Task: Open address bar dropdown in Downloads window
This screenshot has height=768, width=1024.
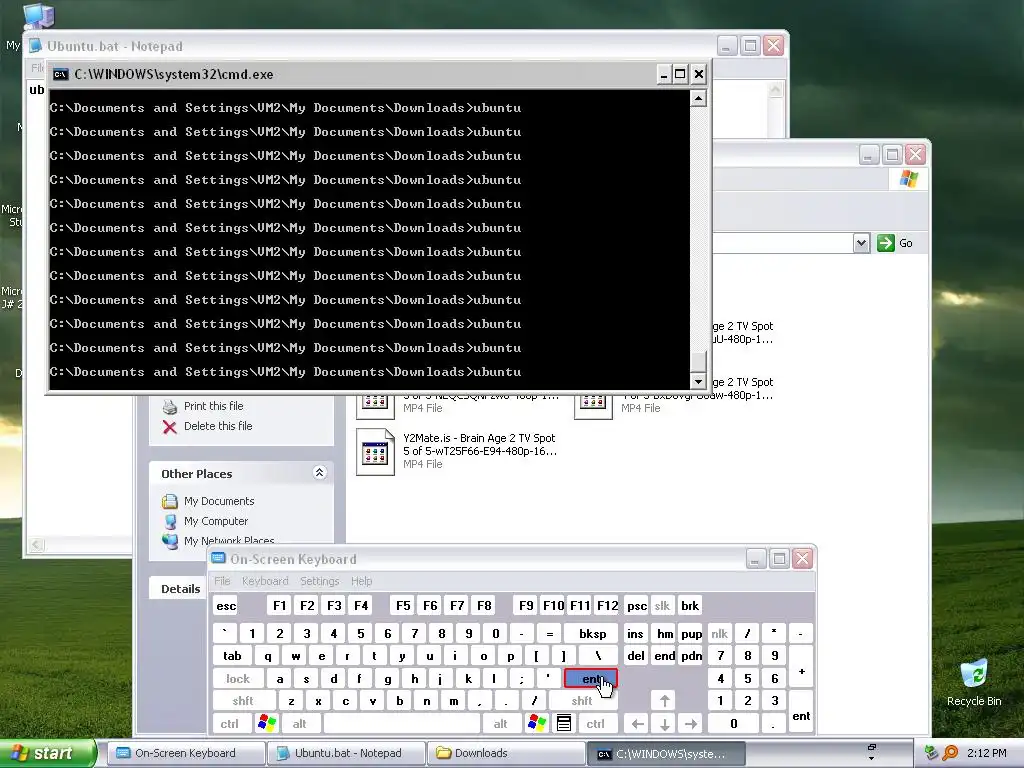Action: (x=861, y=244)
